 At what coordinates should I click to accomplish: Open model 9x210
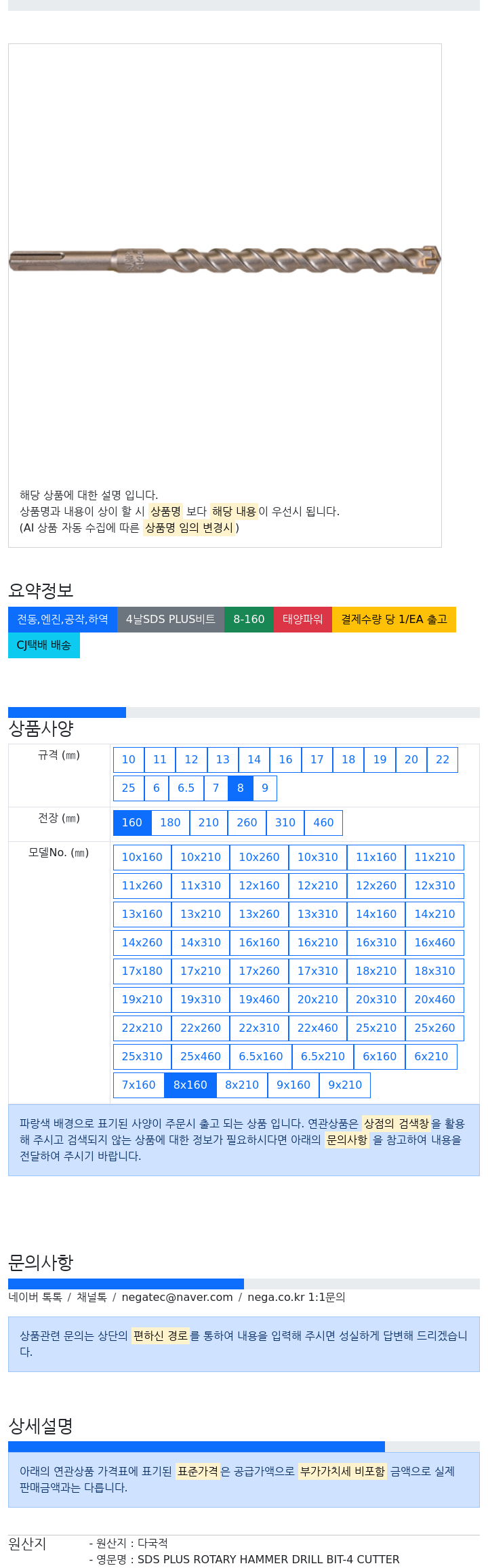coord(345,1085)
